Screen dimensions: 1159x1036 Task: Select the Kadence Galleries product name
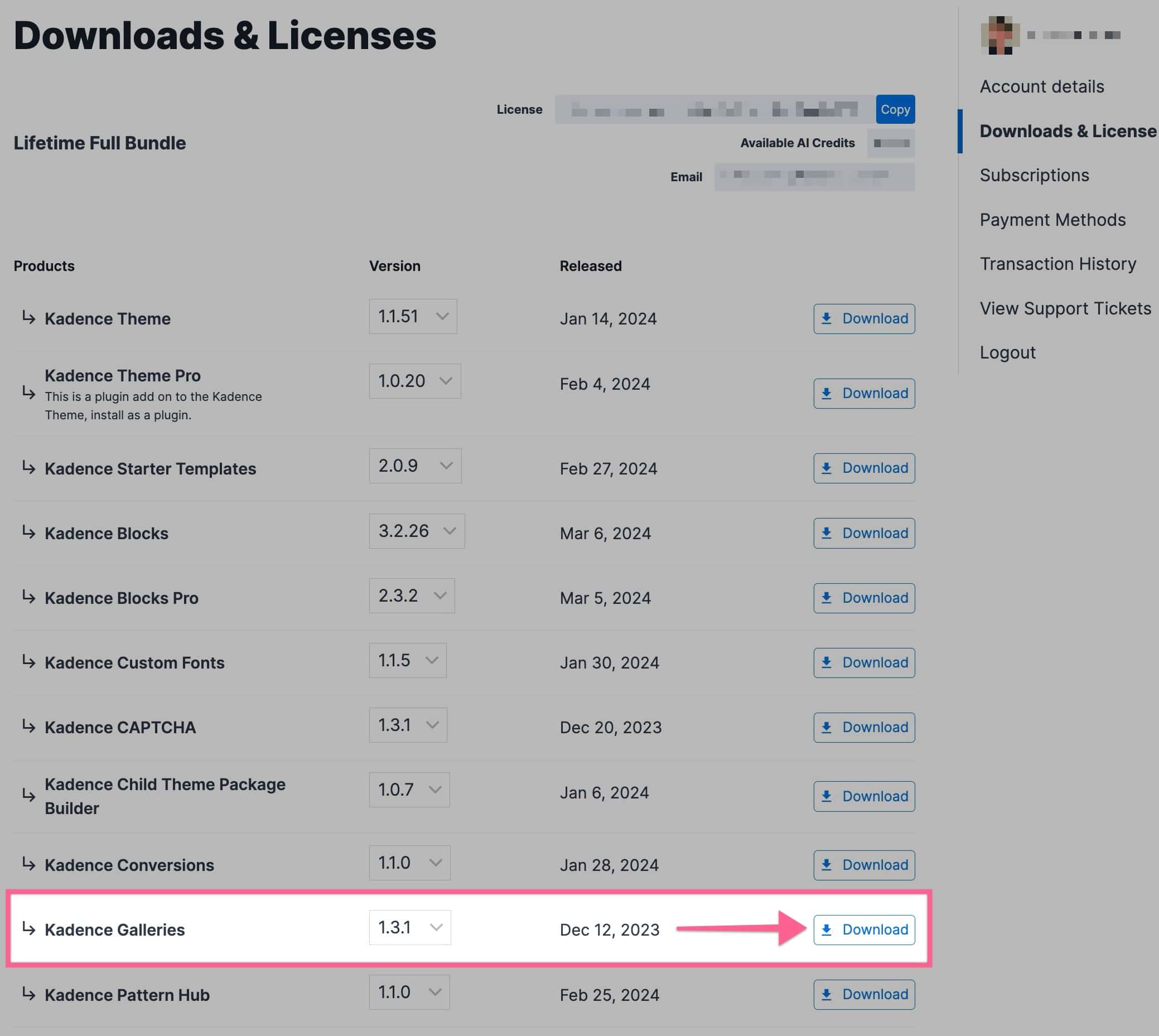[x=115, y=930]
